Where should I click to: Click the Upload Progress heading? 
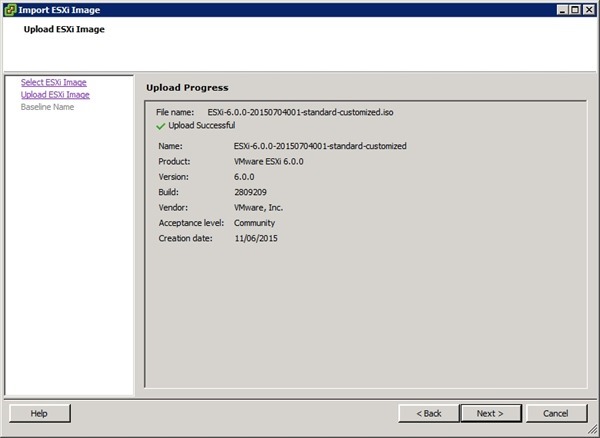pyautogui.click(x=187, y=88)
